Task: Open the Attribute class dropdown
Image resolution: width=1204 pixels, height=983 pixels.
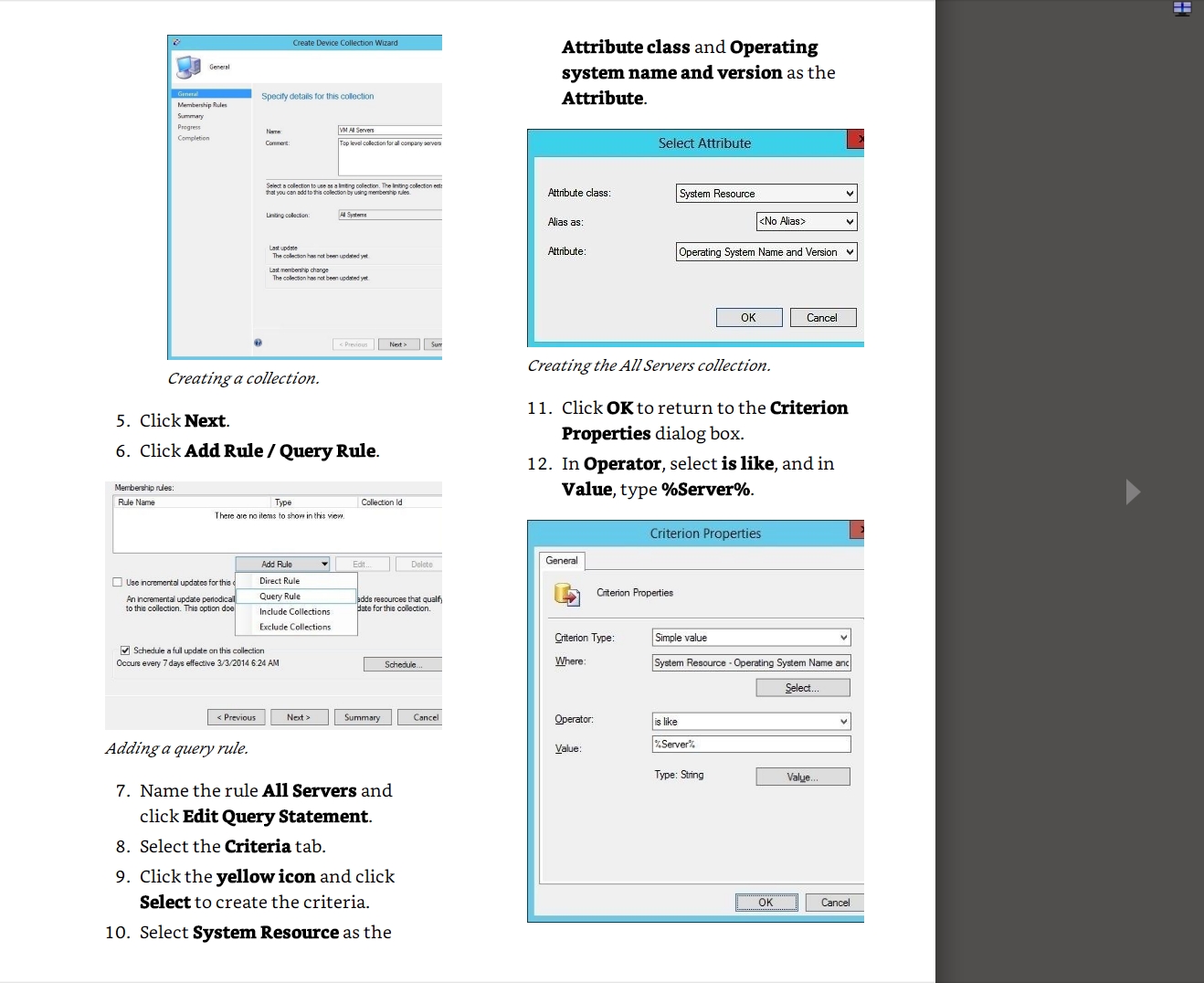Action: click(x=766, y=194)
